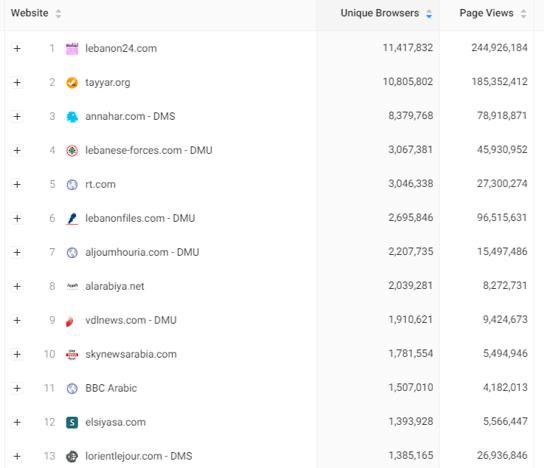Screen dimensions: 544x468
Task: Click the tayyar.org orange favicon
Action: [72, 83]
